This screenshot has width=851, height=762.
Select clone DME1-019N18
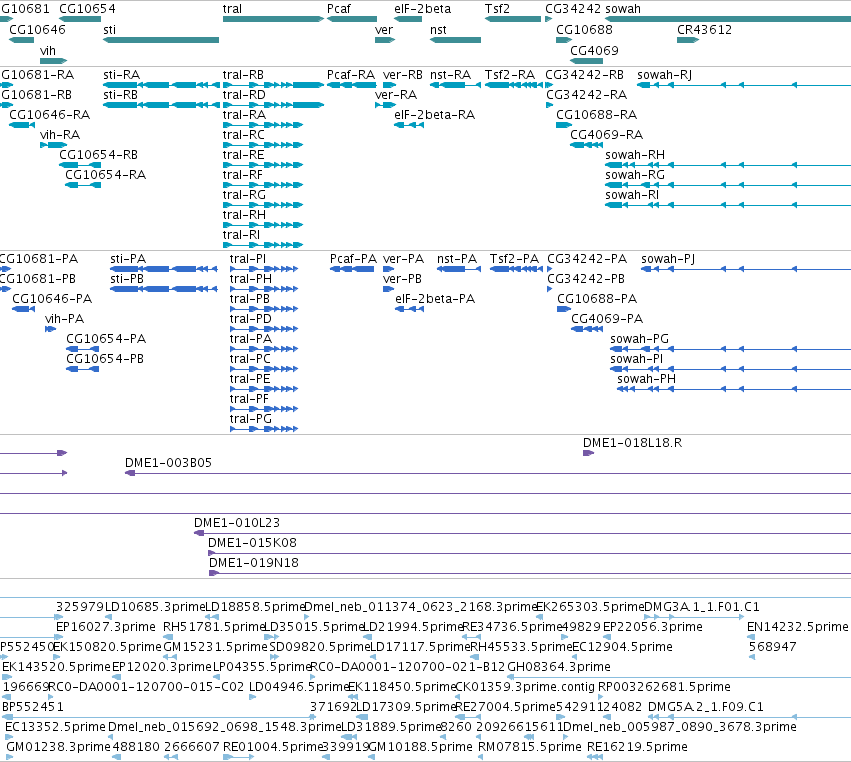pos(530,574)
